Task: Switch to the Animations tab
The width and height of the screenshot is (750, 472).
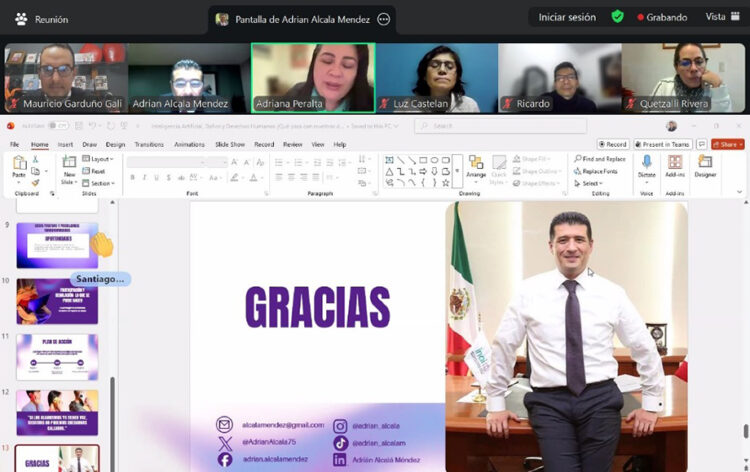Action: 189,144
